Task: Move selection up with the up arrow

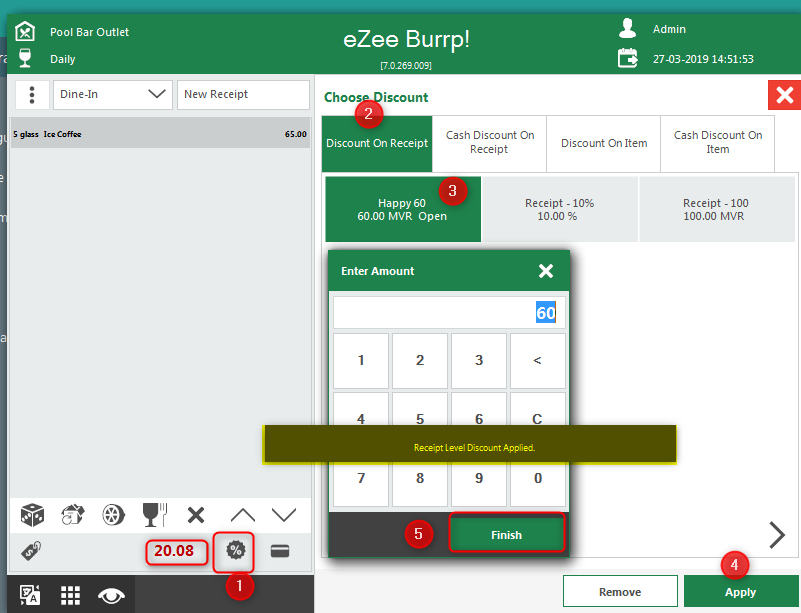Action: 243,515
